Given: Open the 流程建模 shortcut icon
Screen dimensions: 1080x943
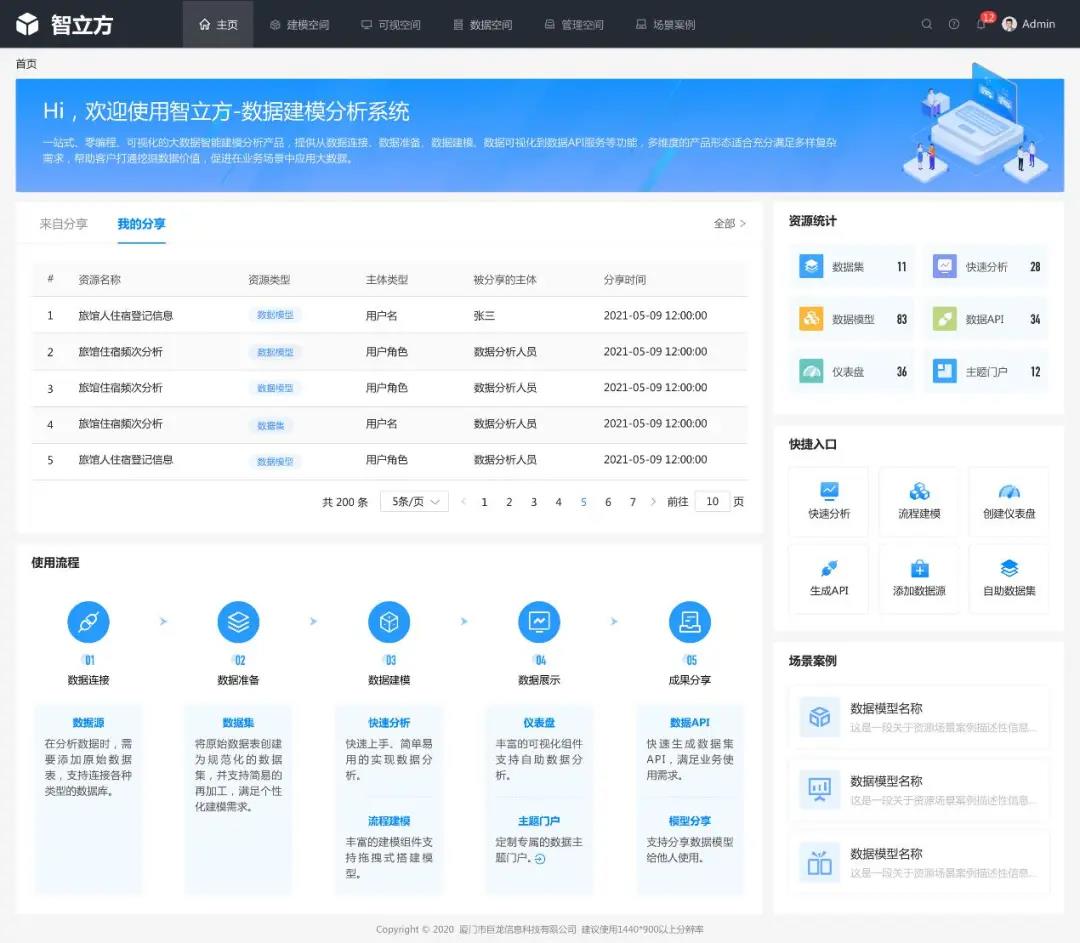Looking at the screenshot, I should pyautogui.click(x=919, y=491).
